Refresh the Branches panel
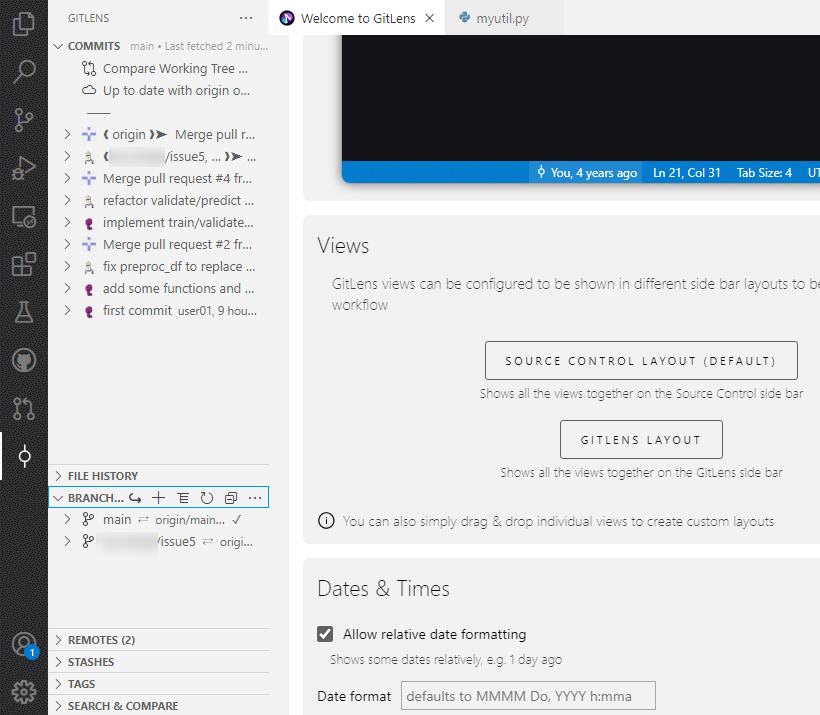This screenshot has width=820, height=715. pyautogui.click(x=206, y=497)
